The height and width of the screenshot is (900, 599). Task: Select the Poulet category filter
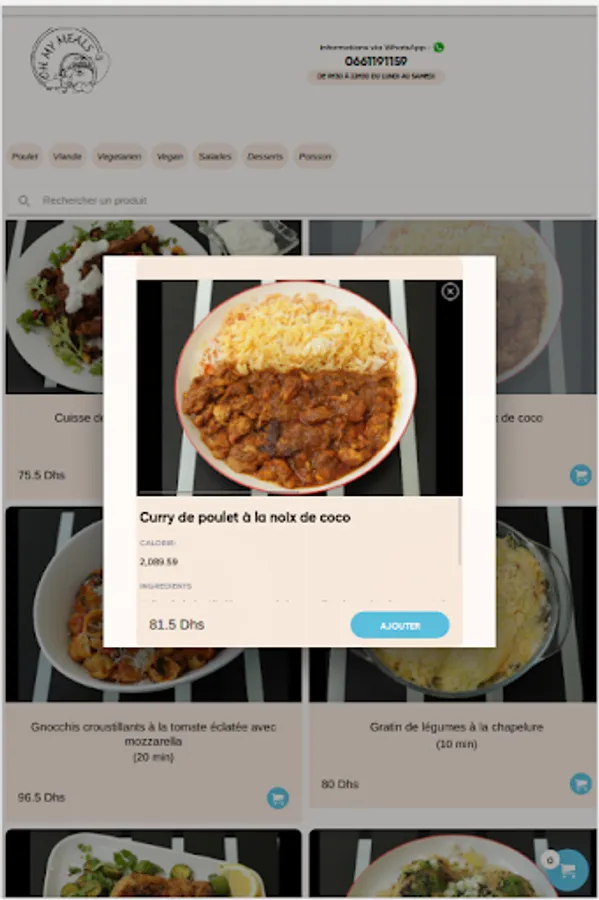25,156
